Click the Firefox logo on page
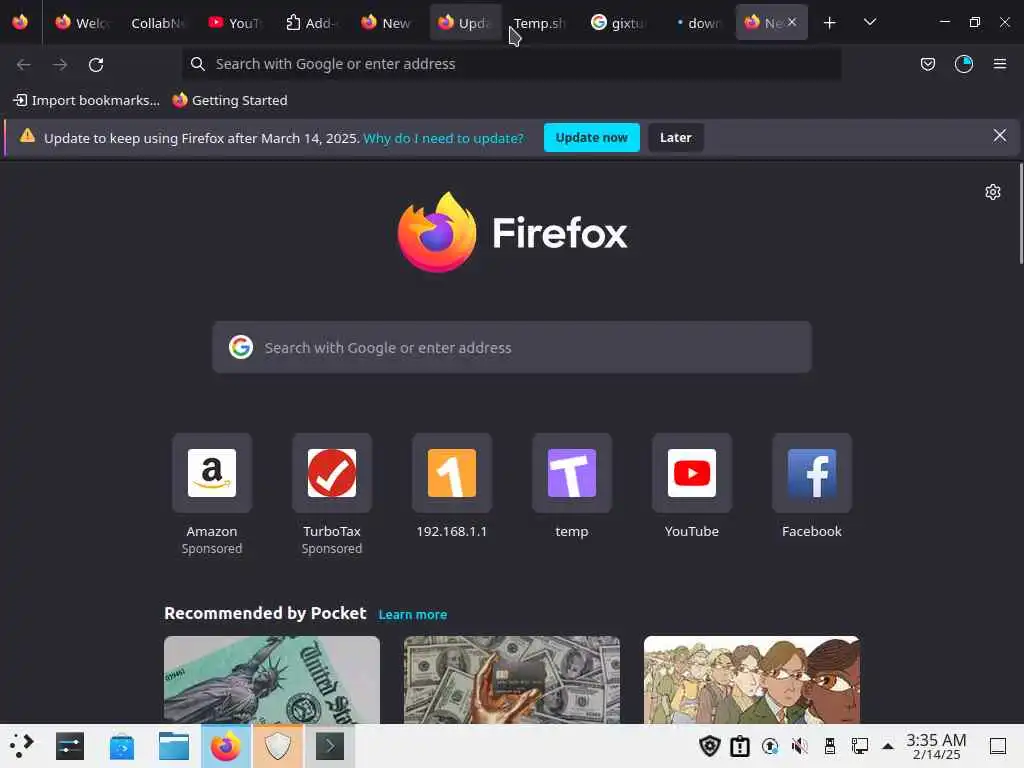Viewport: 1024px width, 768px height. [512, 232]
